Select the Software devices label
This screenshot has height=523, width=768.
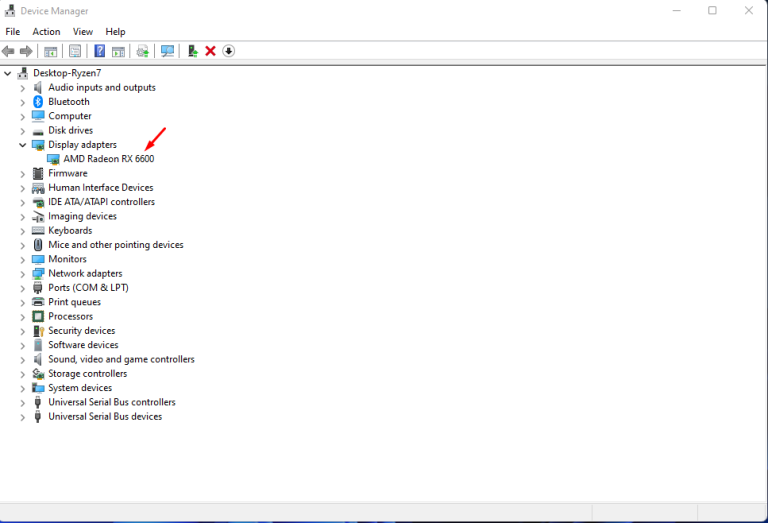83,345
